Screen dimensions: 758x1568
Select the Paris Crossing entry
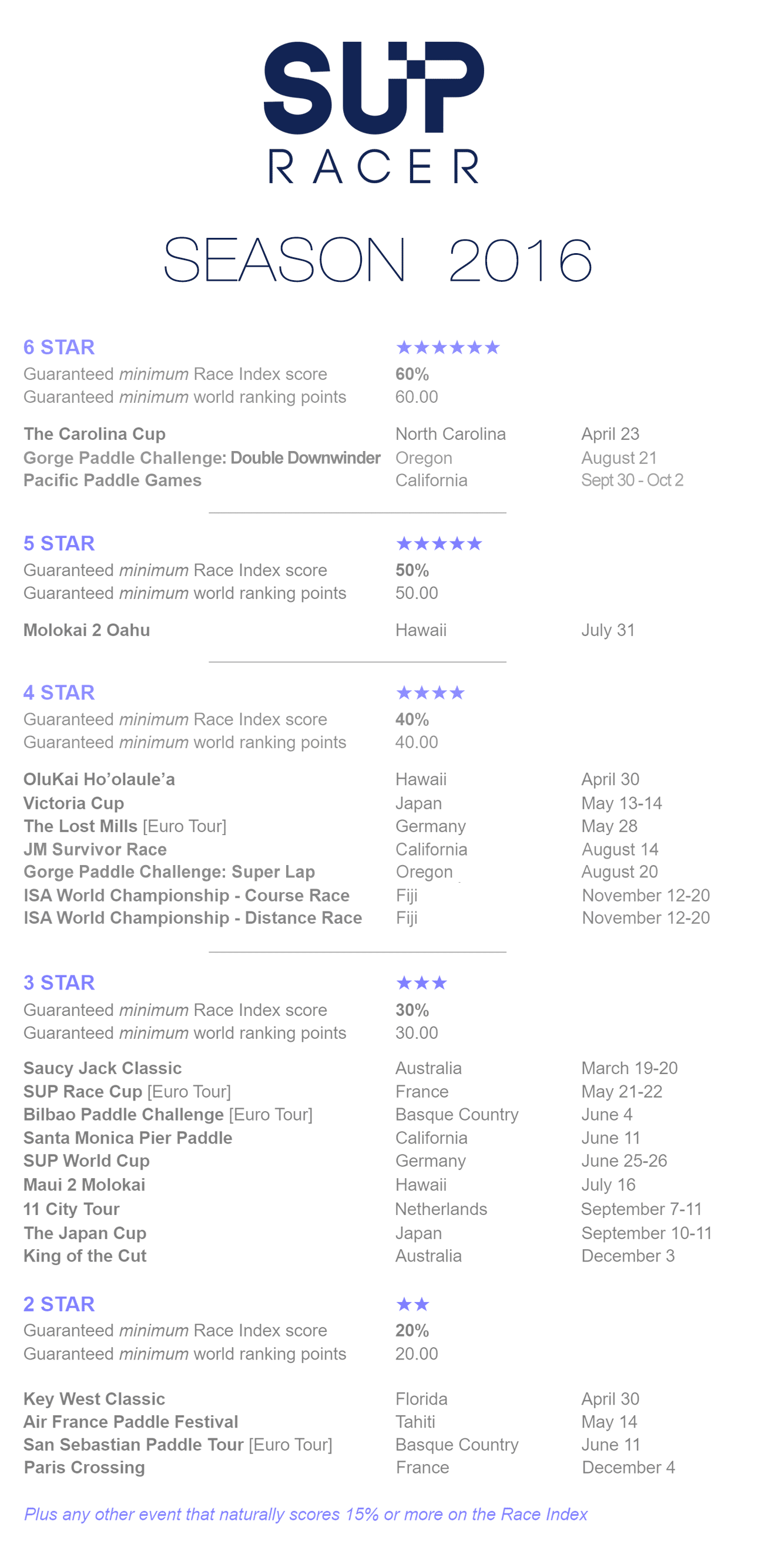pos(84,1468)
